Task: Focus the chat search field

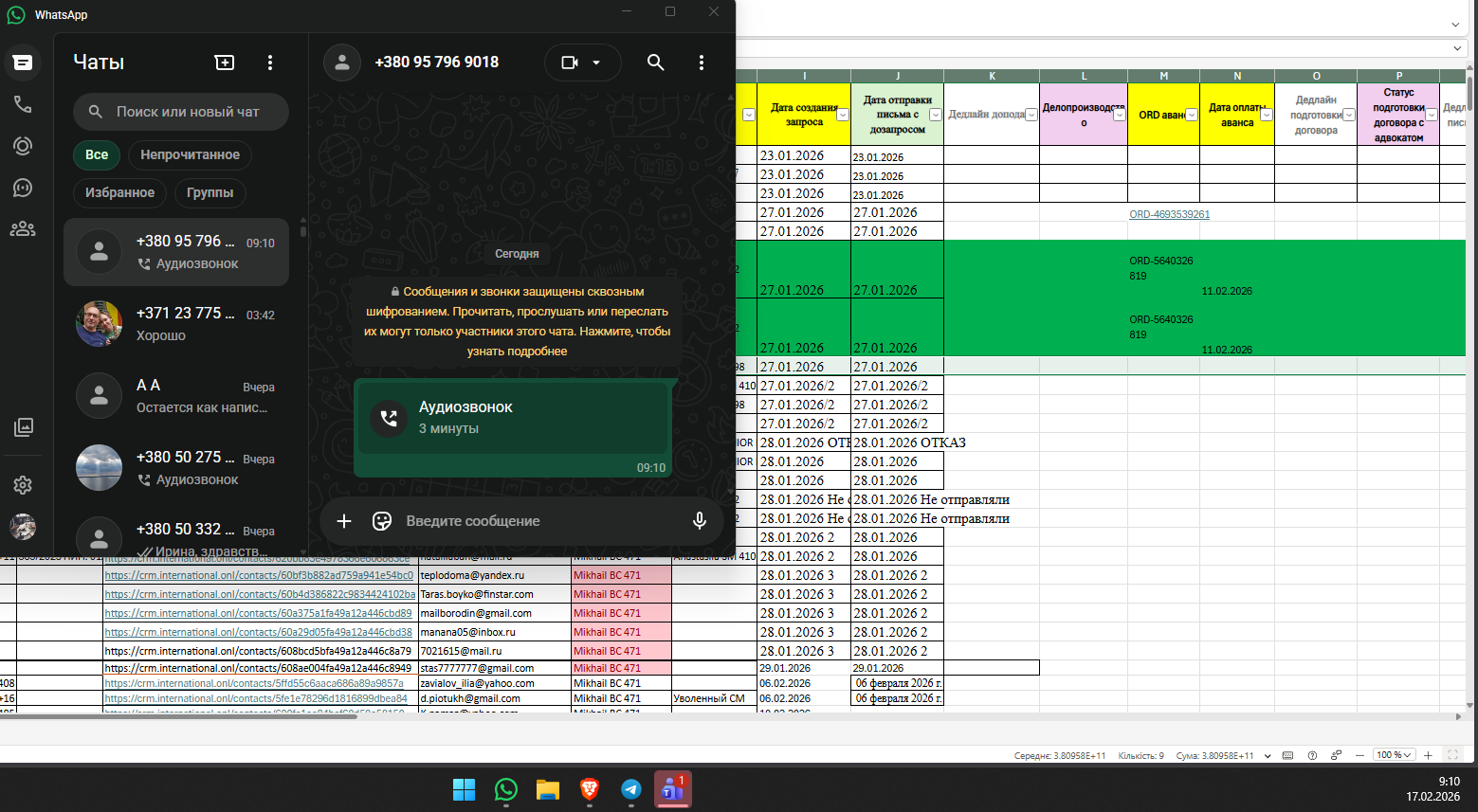Action: (181, 112)
